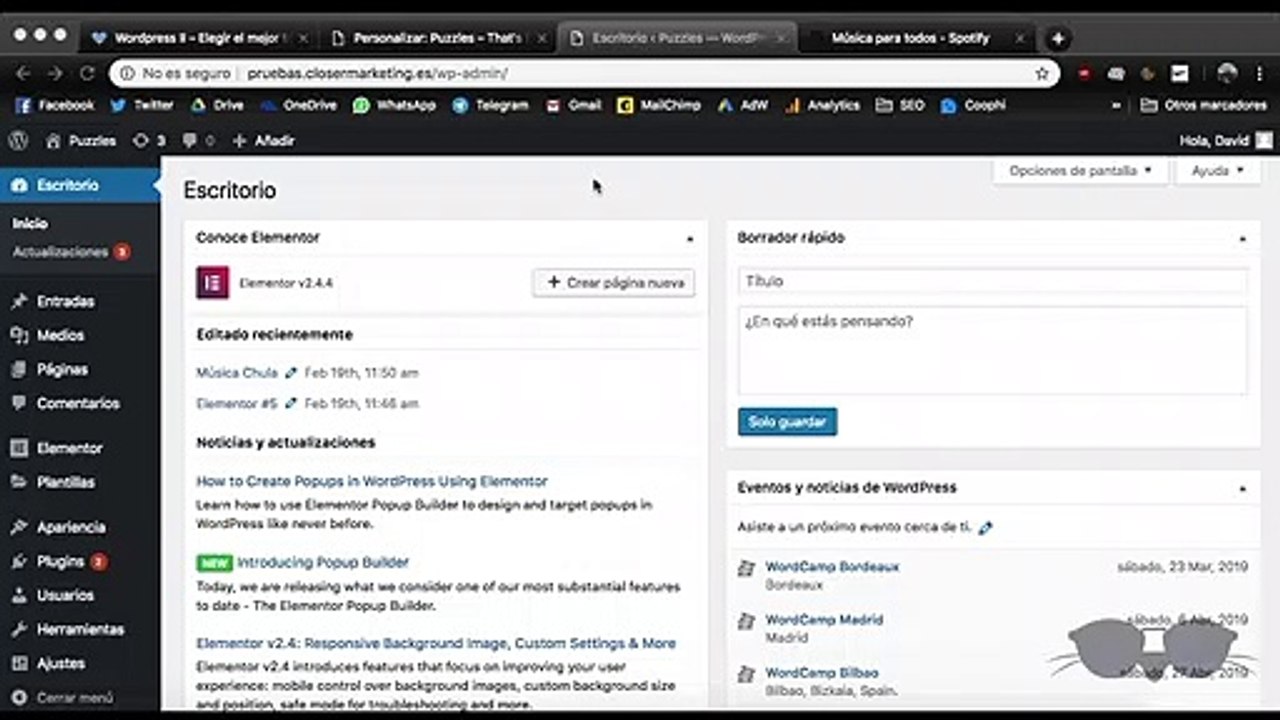The width and height of the screenshot is (1280, 720).
Task: Open 'How to Create Popups in WordPress Using Elementor'
Action: tap(372, 481)
